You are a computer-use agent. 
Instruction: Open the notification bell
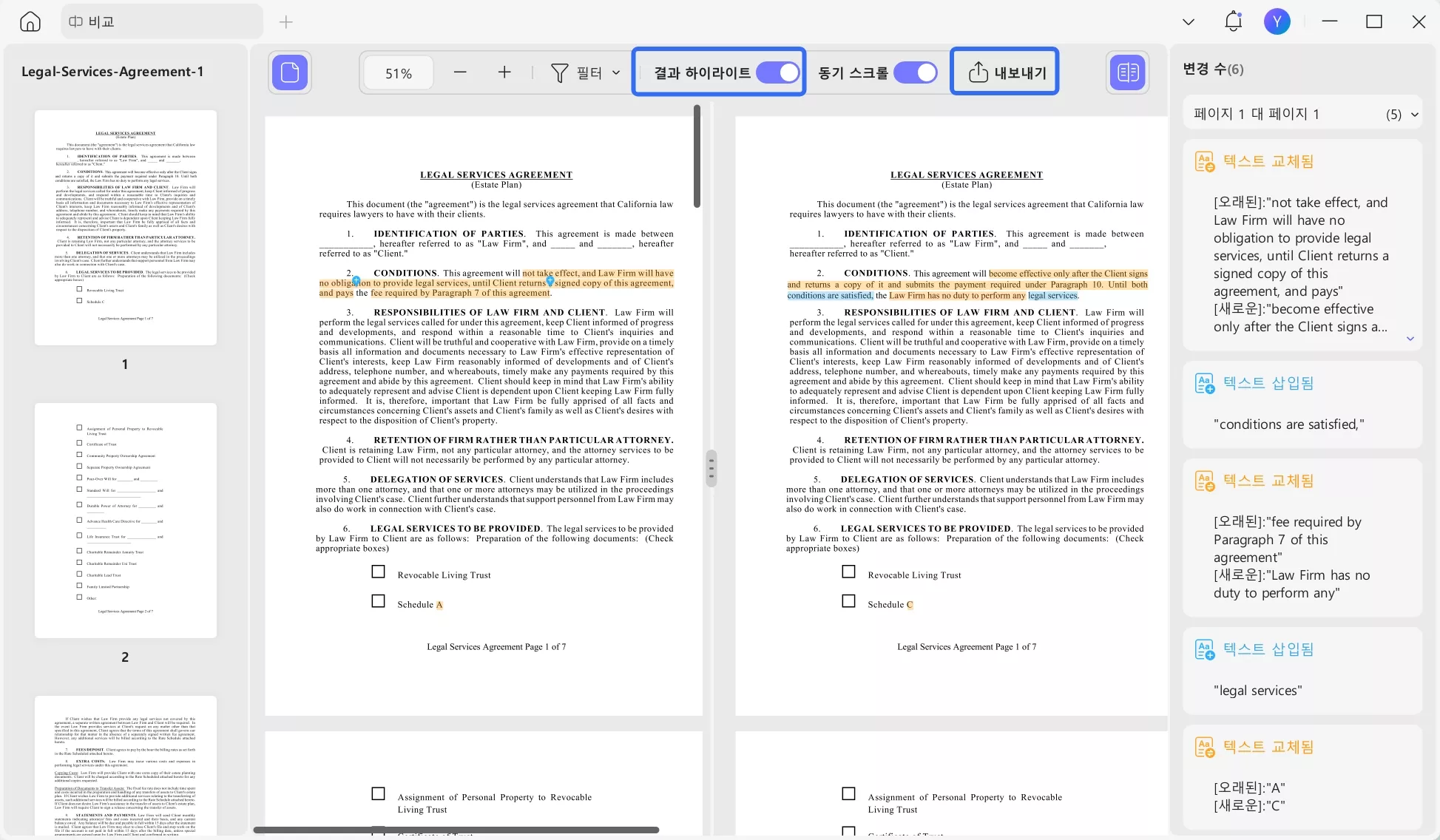pyautogui.click(x=1233, y=21)
